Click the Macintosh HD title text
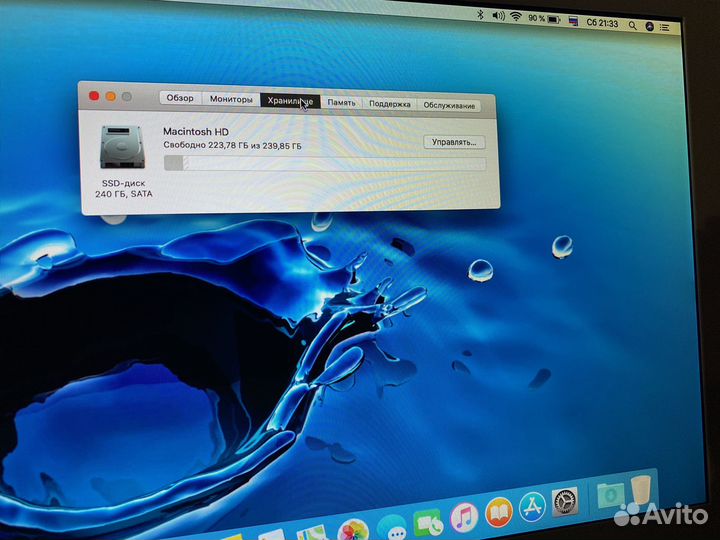 (x=196, y=131)
